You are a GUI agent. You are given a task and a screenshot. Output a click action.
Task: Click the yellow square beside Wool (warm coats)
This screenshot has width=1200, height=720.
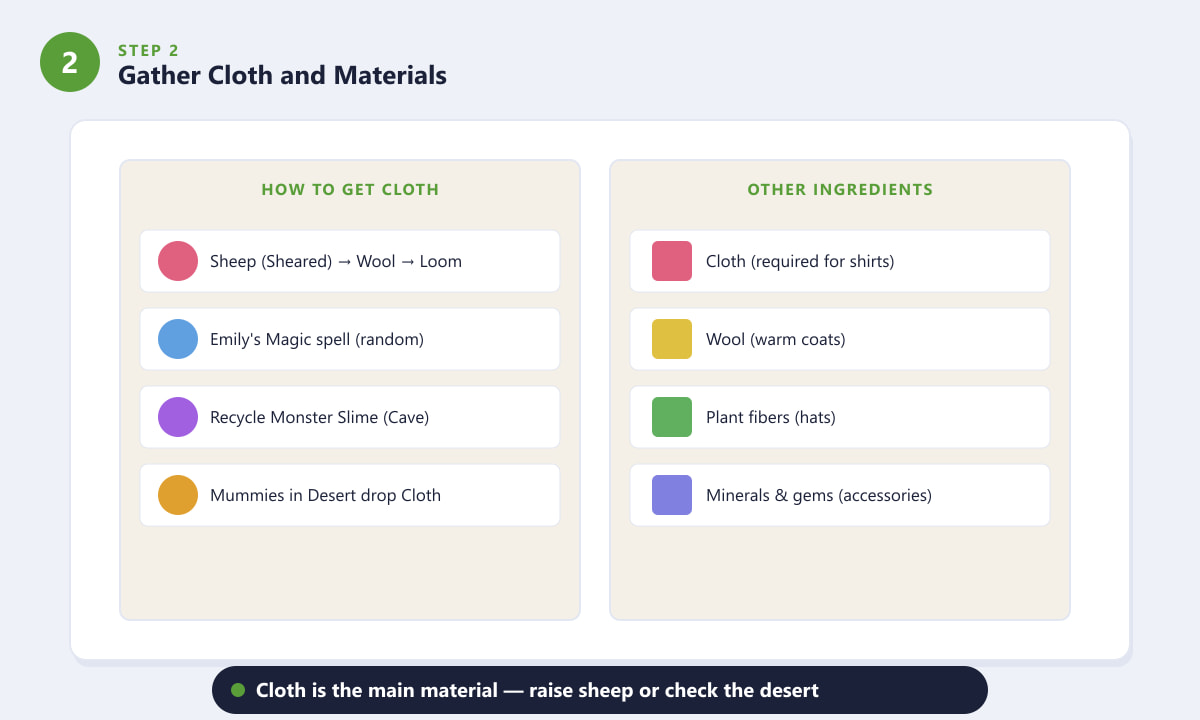672,339
